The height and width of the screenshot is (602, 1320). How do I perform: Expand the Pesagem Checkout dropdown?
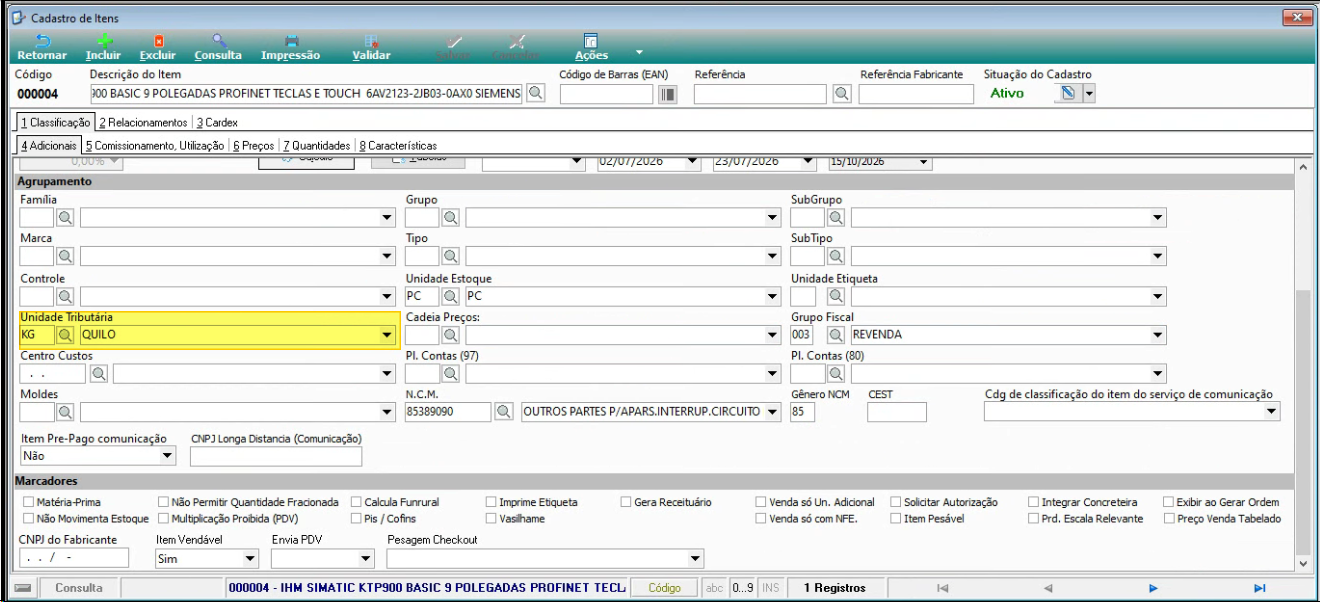click(696, 559)
